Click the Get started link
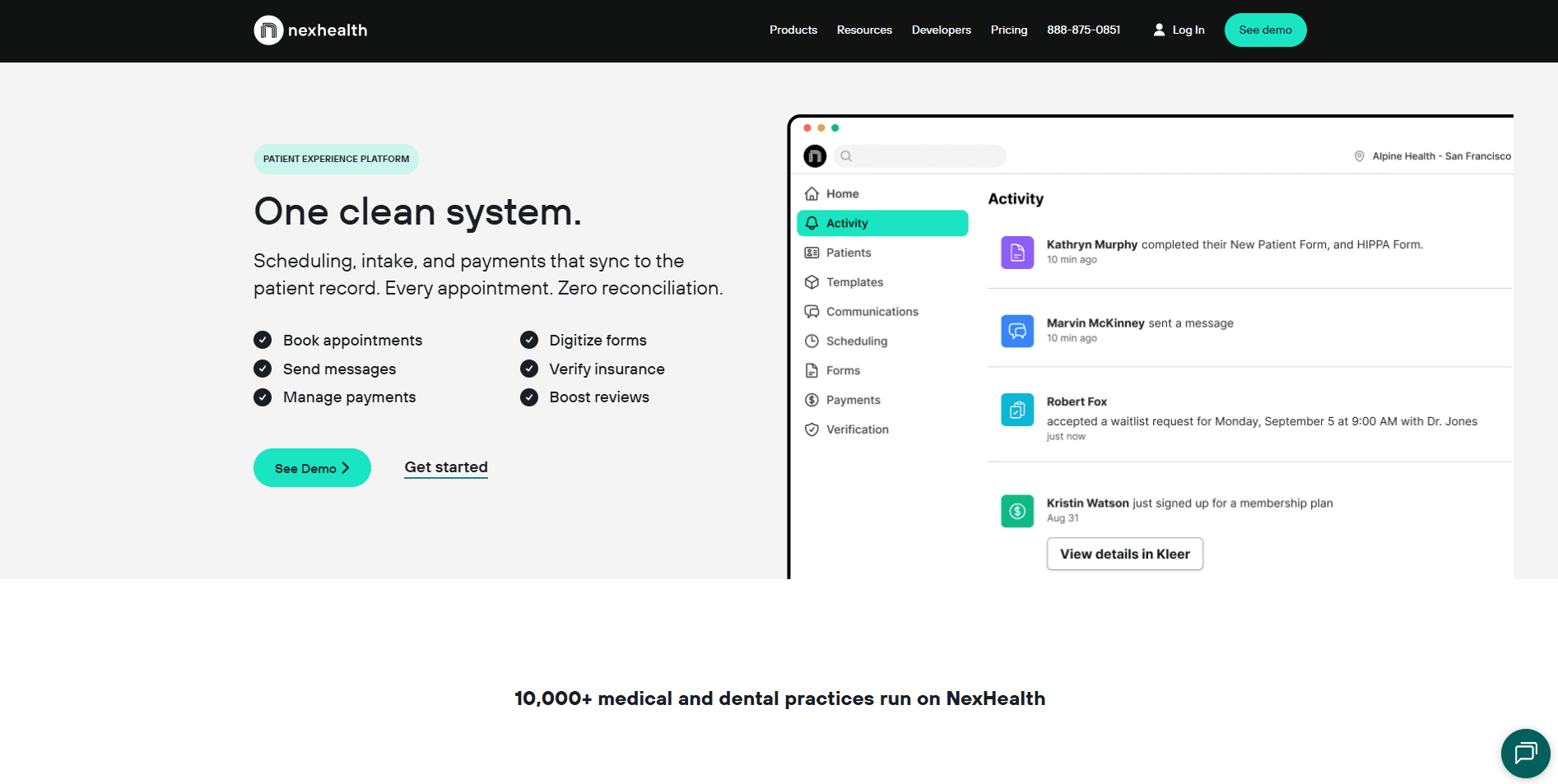The height and width of the screenshot is (784, 1558). tap(446, 467)
